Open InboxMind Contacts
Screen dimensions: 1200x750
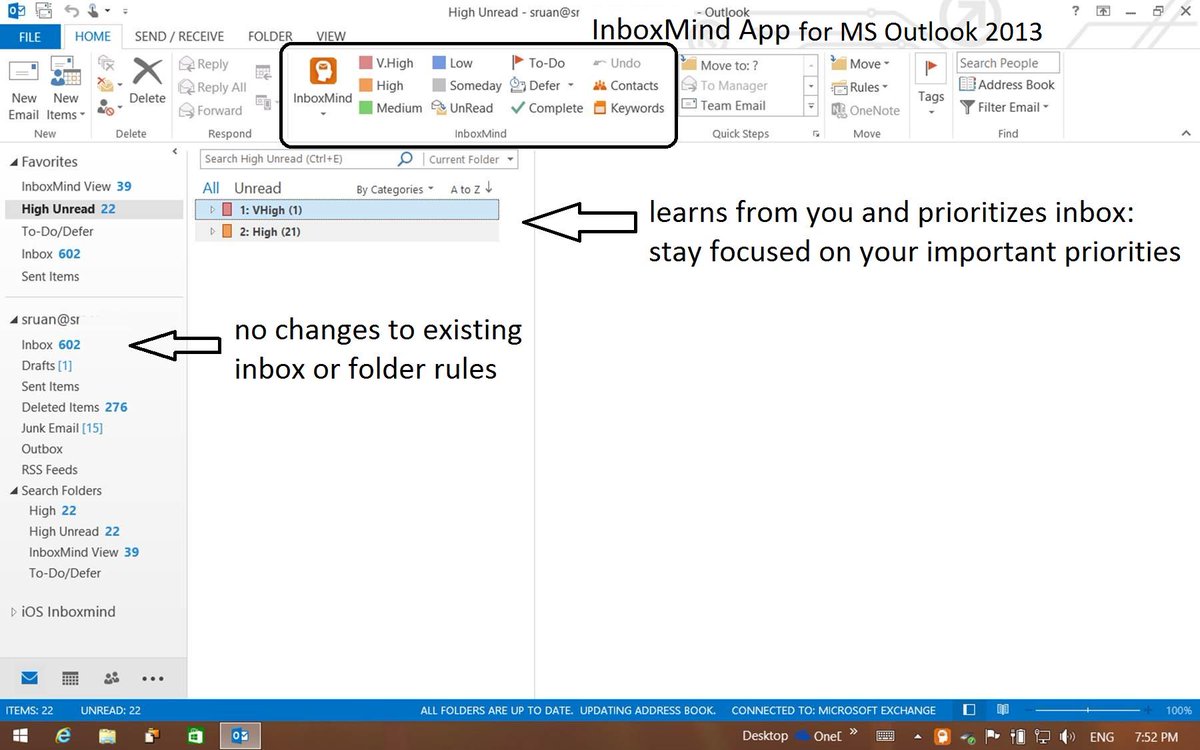(626, 86)
